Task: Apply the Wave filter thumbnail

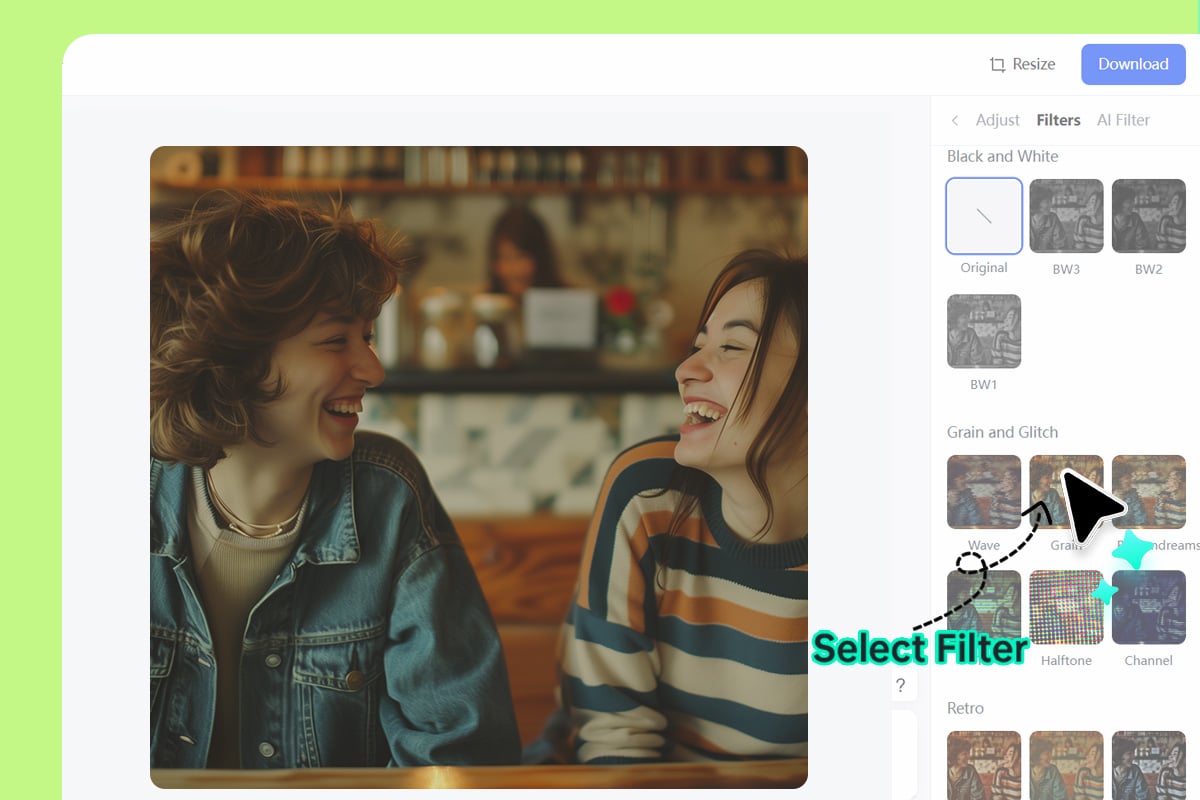Action: [x=984, y=492]
